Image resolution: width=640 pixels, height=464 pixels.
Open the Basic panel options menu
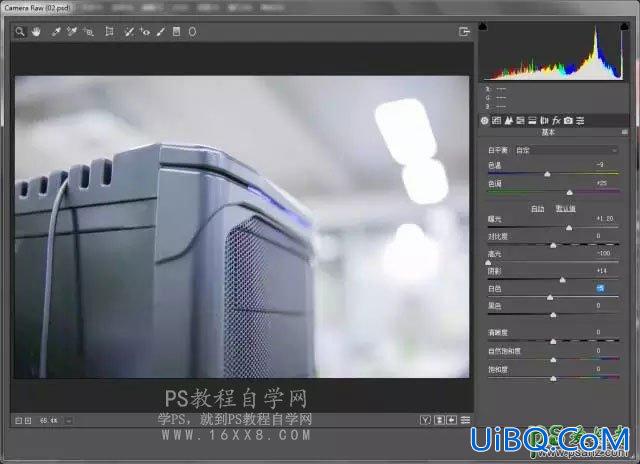point(624,132)
